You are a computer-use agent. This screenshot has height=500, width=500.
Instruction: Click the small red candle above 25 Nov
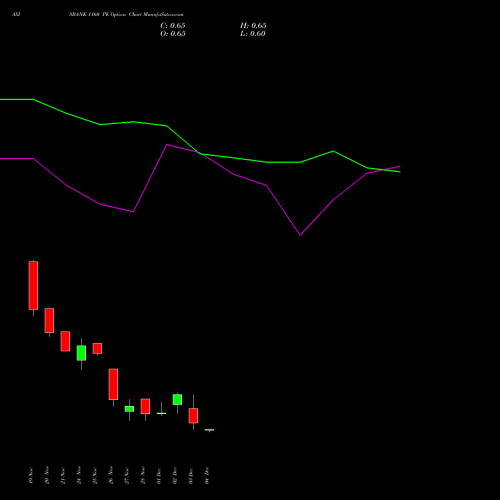pyautogui.click(x=97, y=348)
